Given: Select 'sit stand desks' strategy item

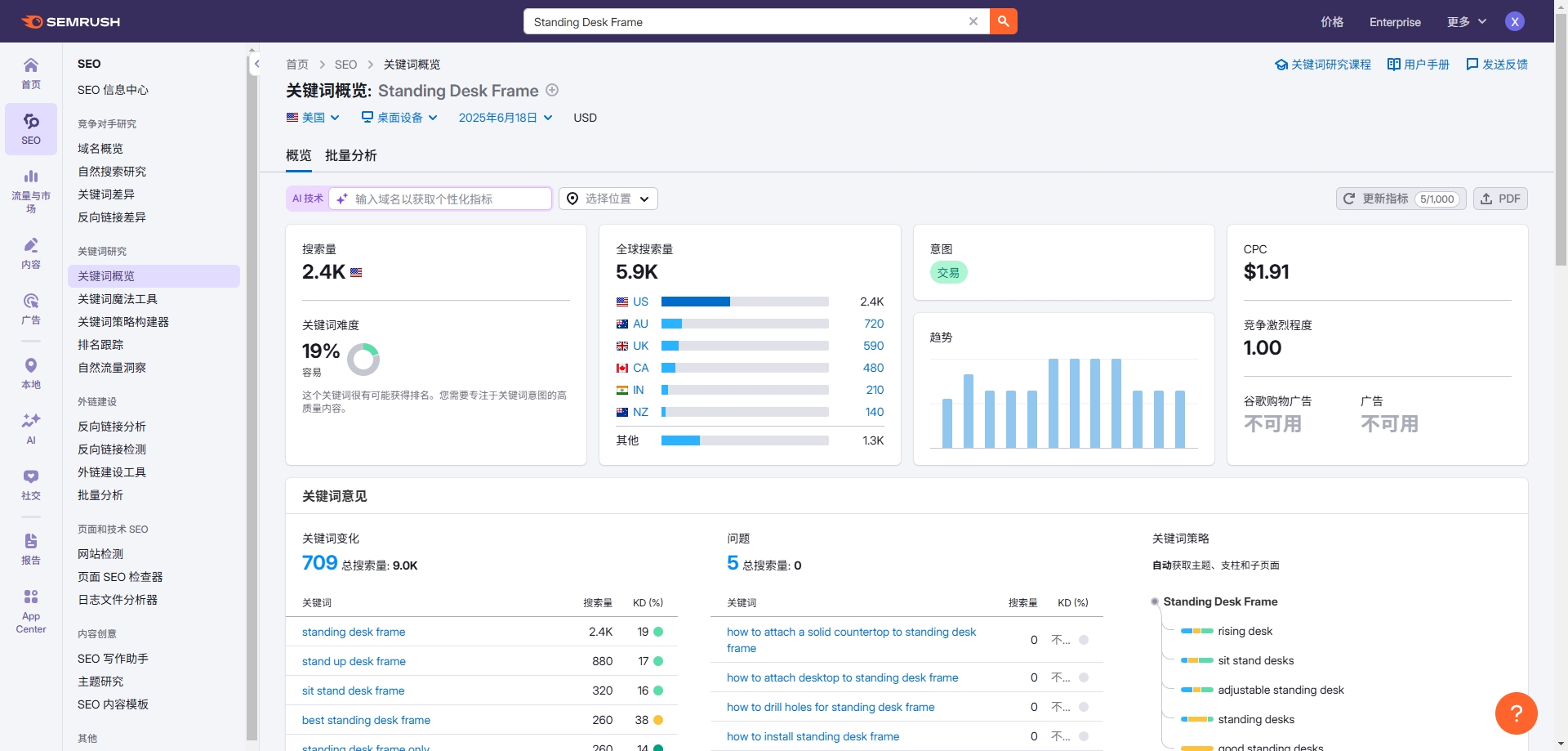Looking at the screenshot, I should pos(1256,660).
